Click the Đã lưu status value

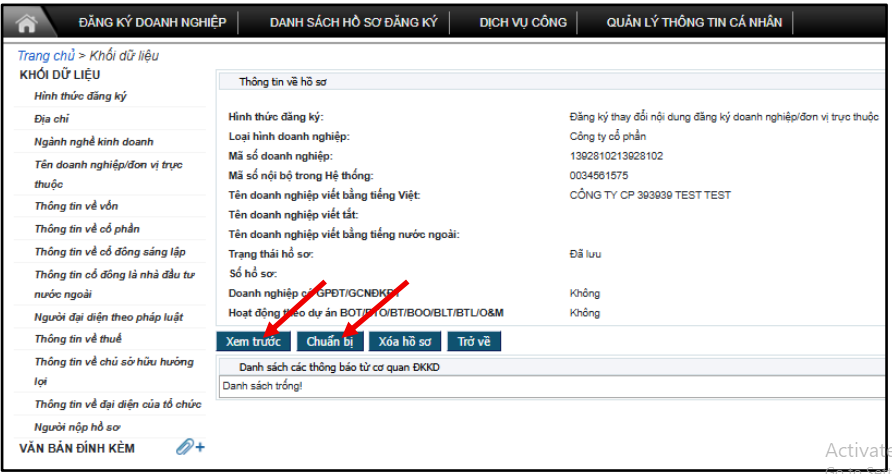click(x=585, y=254)
